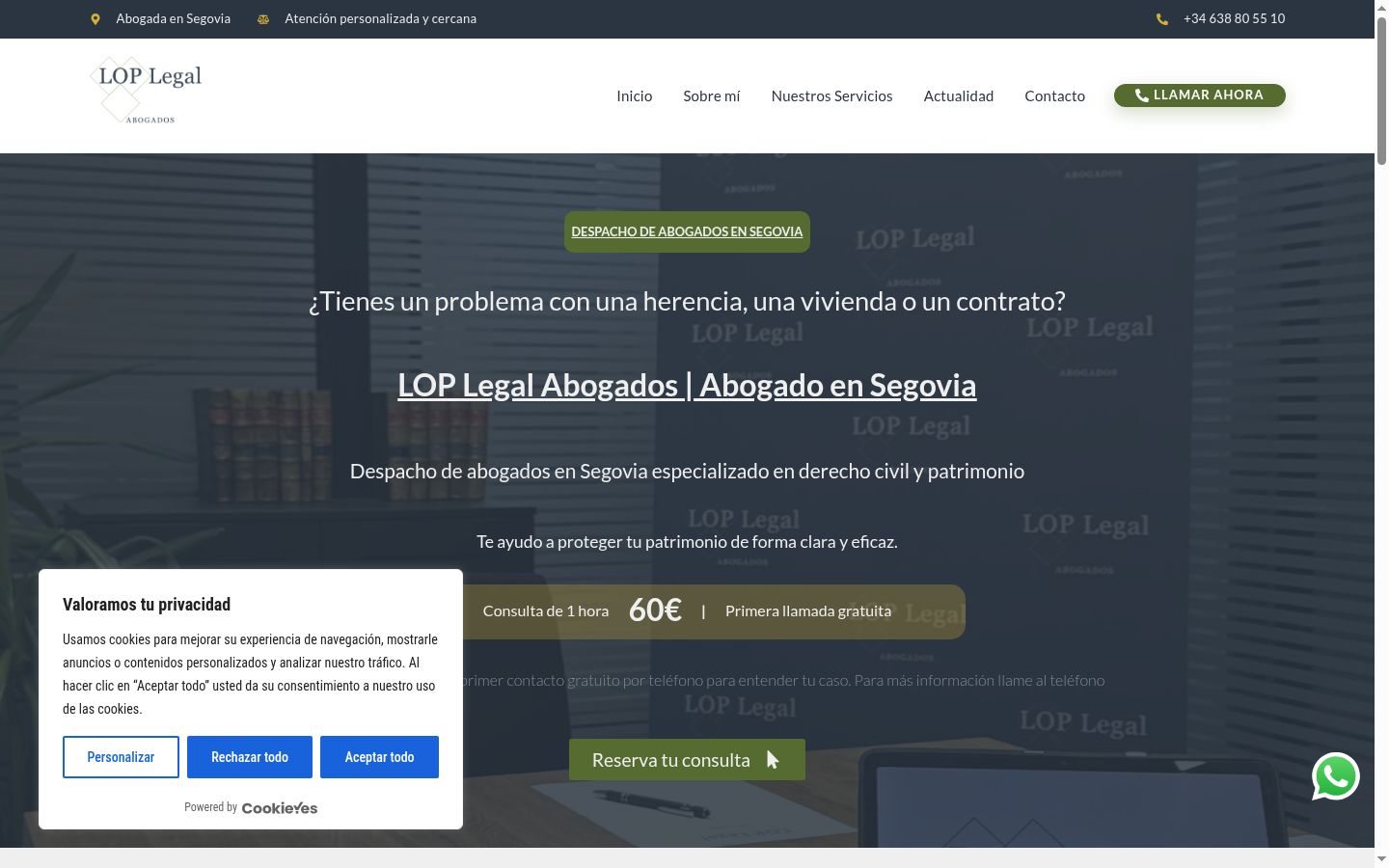This screenshot has height=868, width=1389.
Task: Open the Sobre mí page
Action: 712,95
